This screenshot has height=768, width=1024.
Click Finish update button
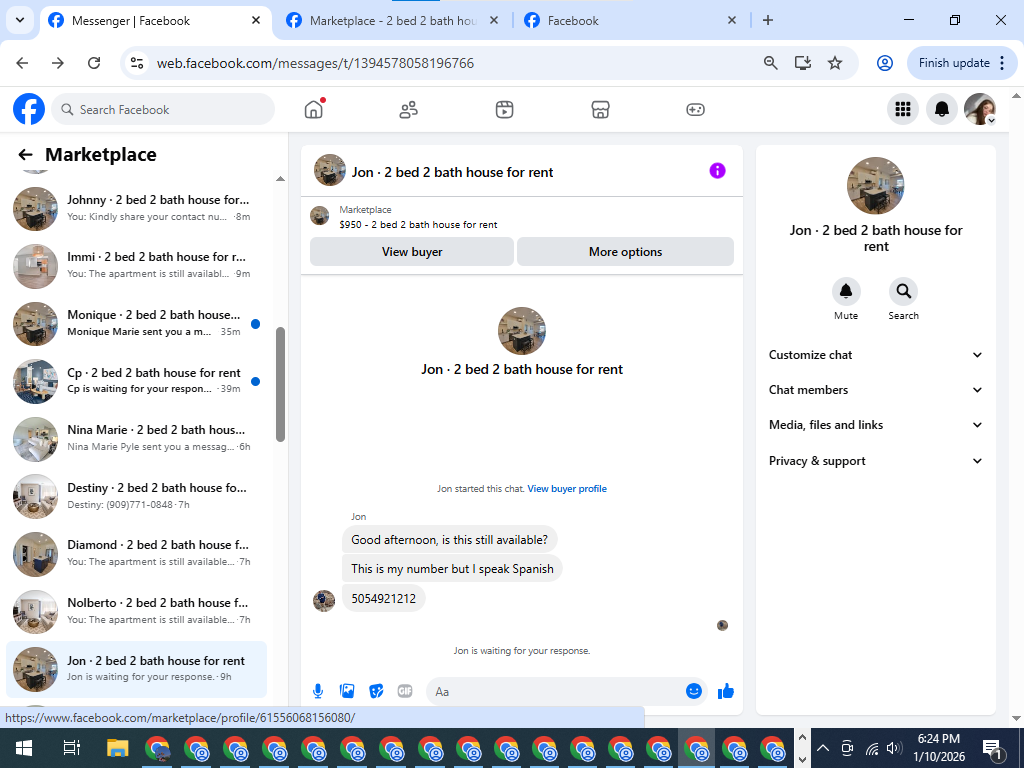(962, 63)
